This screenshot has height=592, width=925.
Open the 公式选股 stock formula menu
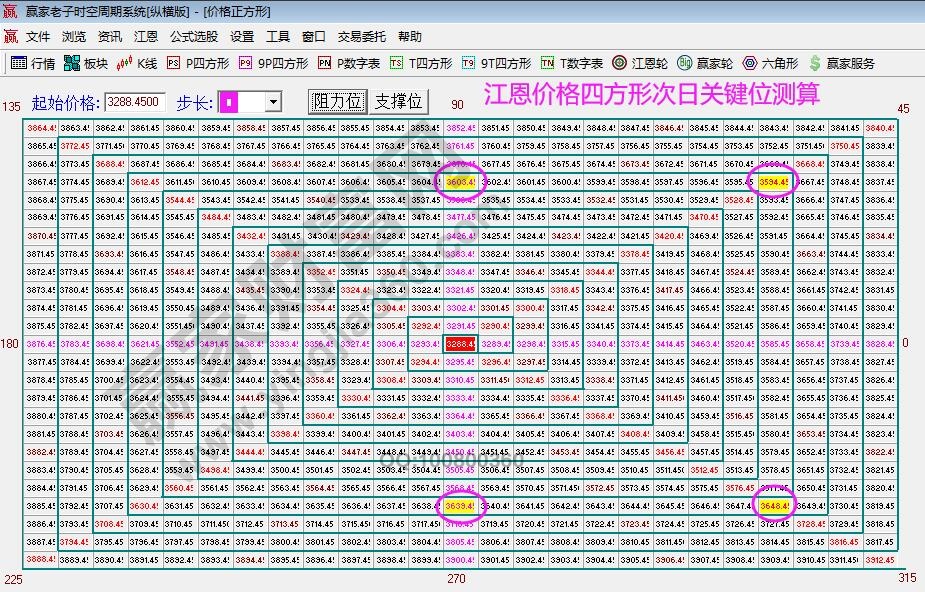point(193,36)
